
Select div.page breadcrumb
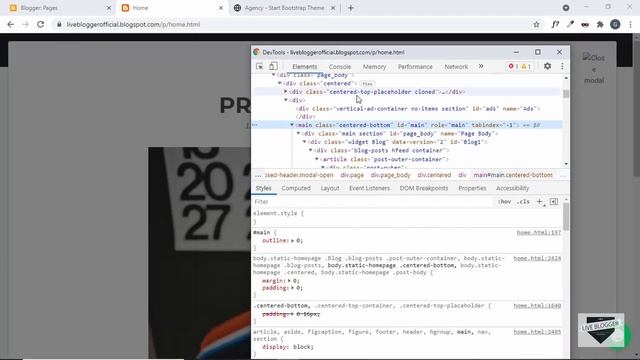point(352,175)
